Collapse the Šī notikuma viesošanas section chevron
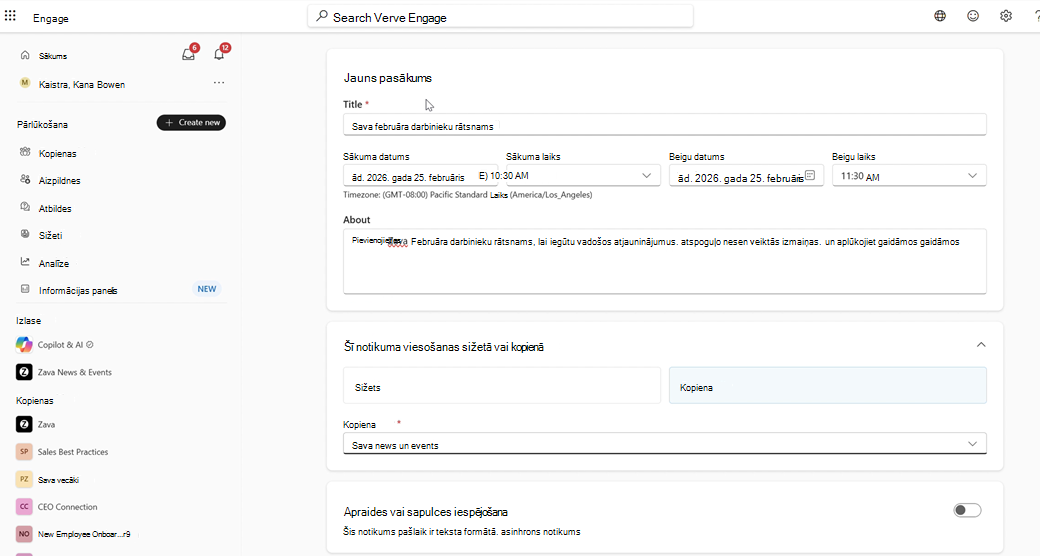The height and width of the screenshot is (556, 1040). [981, 345]
